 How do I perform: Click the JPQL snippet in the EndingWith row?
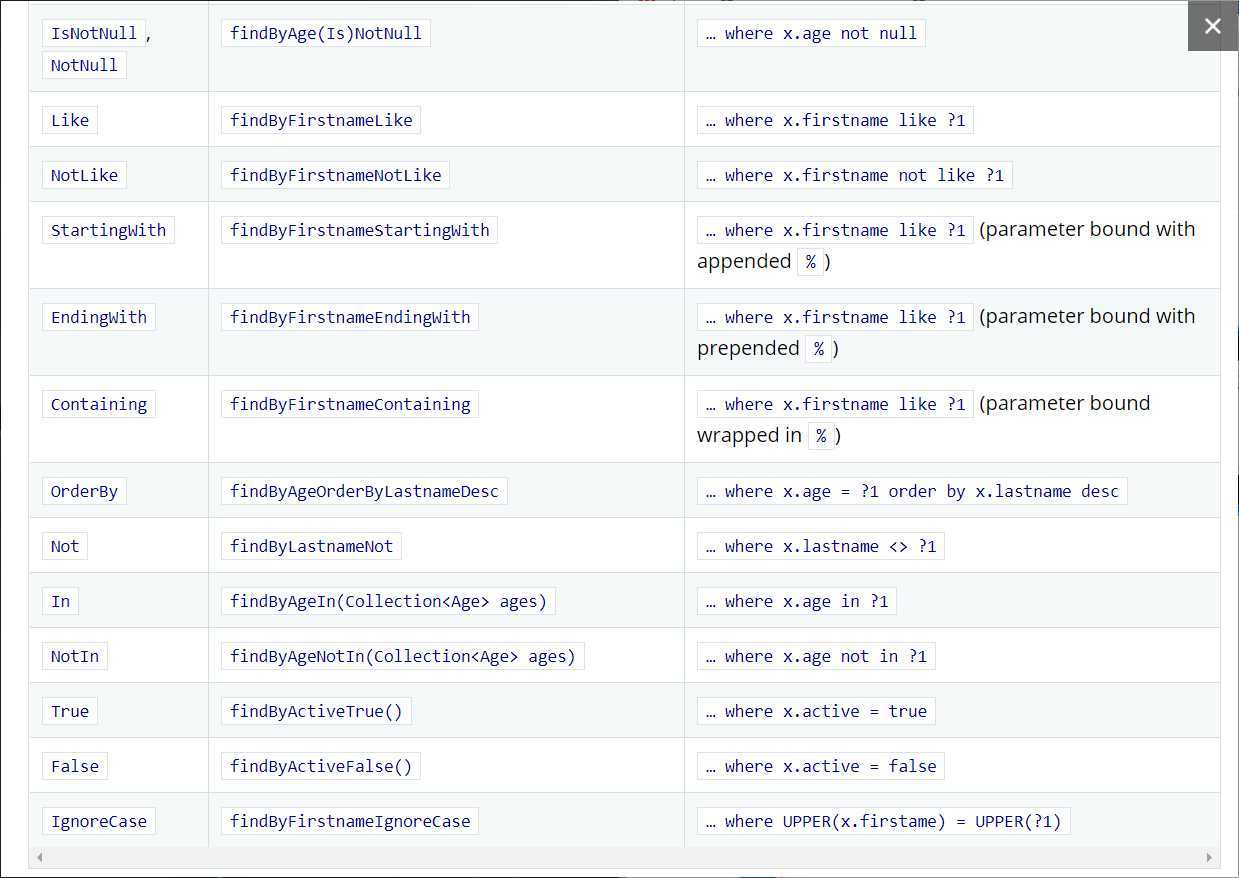[x=835, y=317]
